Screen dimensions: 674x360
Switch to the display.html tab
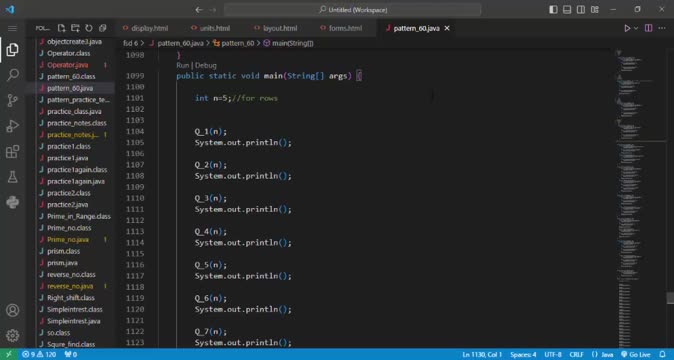[145, 28]
